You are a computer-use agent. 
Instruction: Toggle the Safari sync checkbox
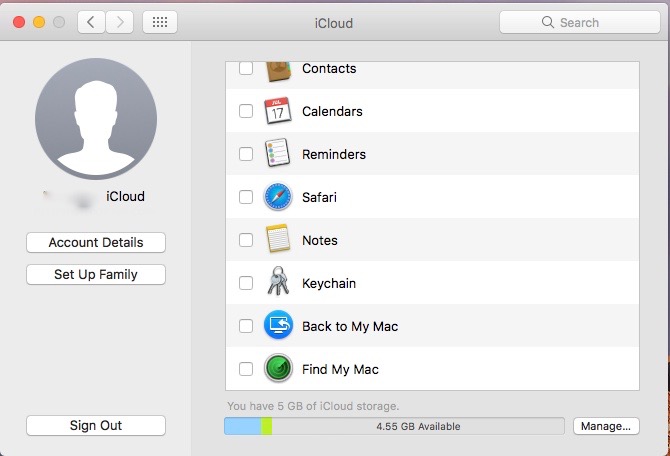click(246, 197)
